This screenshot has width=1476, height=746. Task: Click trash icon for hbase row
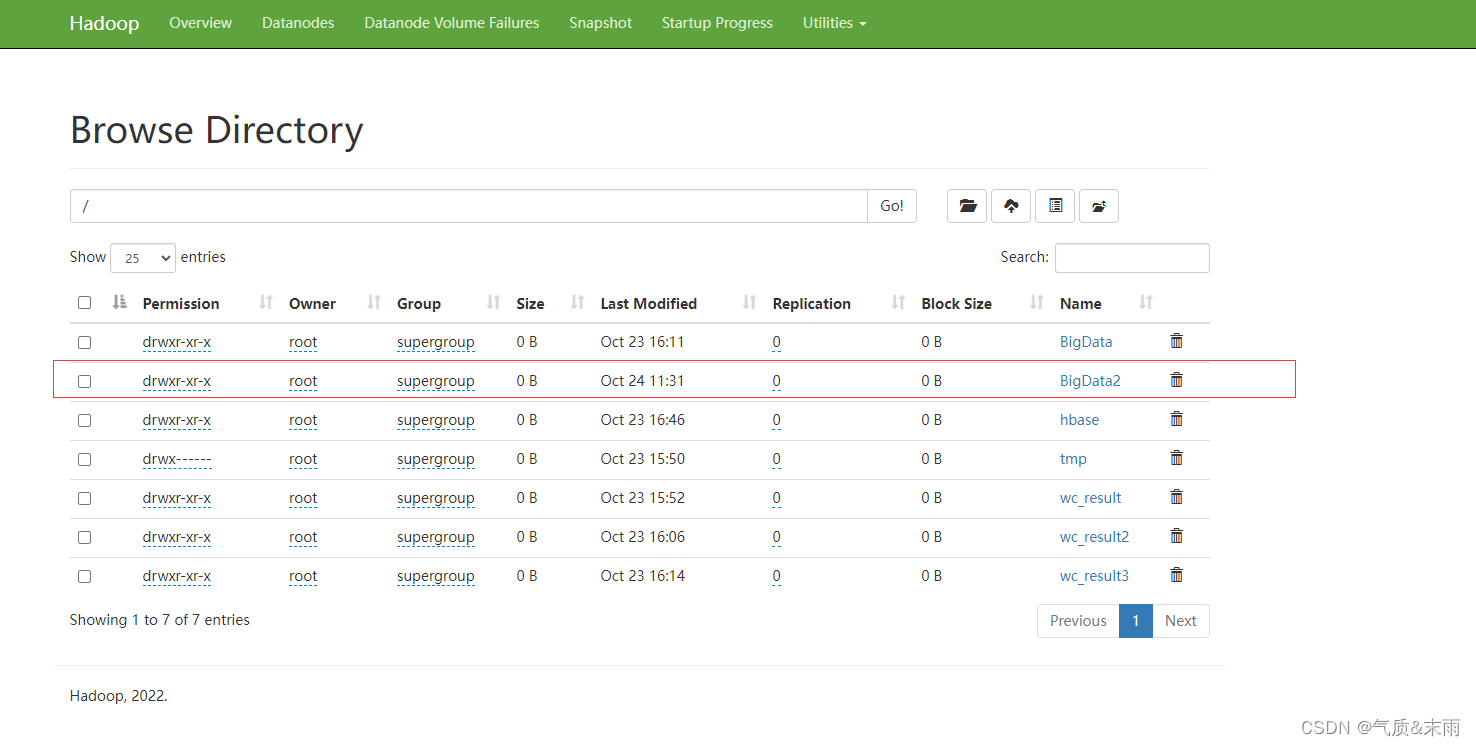coord(1177,419)
